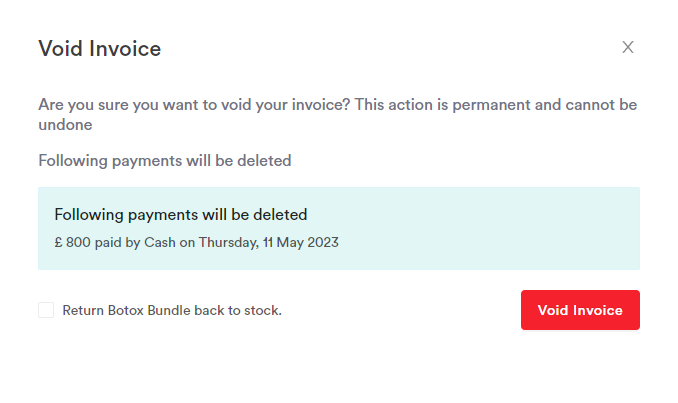
Task: Click the £ 800 Cash payment line
Action: click(196, 242)
